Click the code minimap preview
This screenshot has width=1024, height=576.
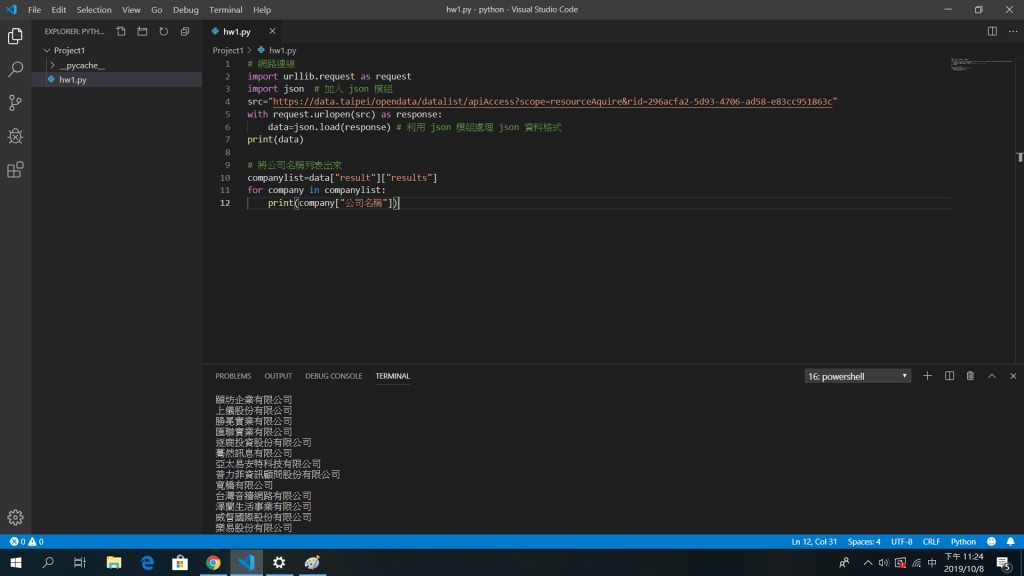(x=981, y=64)
